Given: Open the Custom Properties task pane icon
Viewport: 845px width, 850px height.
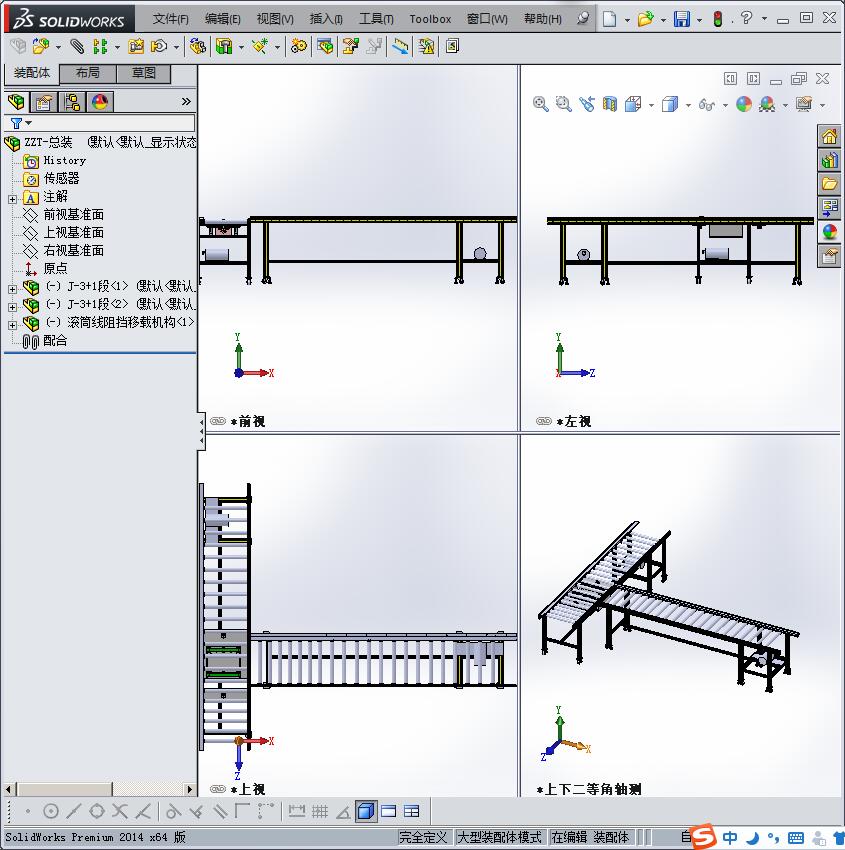Looking at the screenshot, I should coord(829,255).
